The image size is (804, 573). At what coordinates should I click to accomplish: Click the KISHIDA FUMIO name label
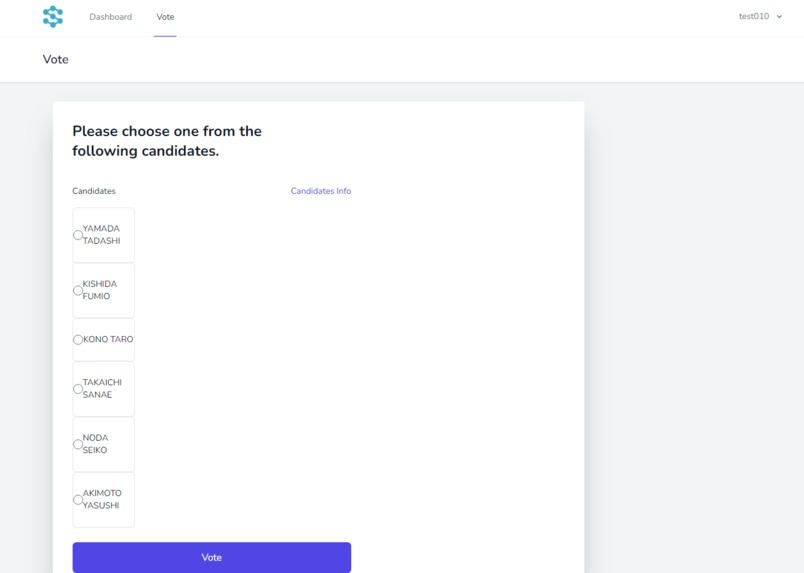click(100, 290)
